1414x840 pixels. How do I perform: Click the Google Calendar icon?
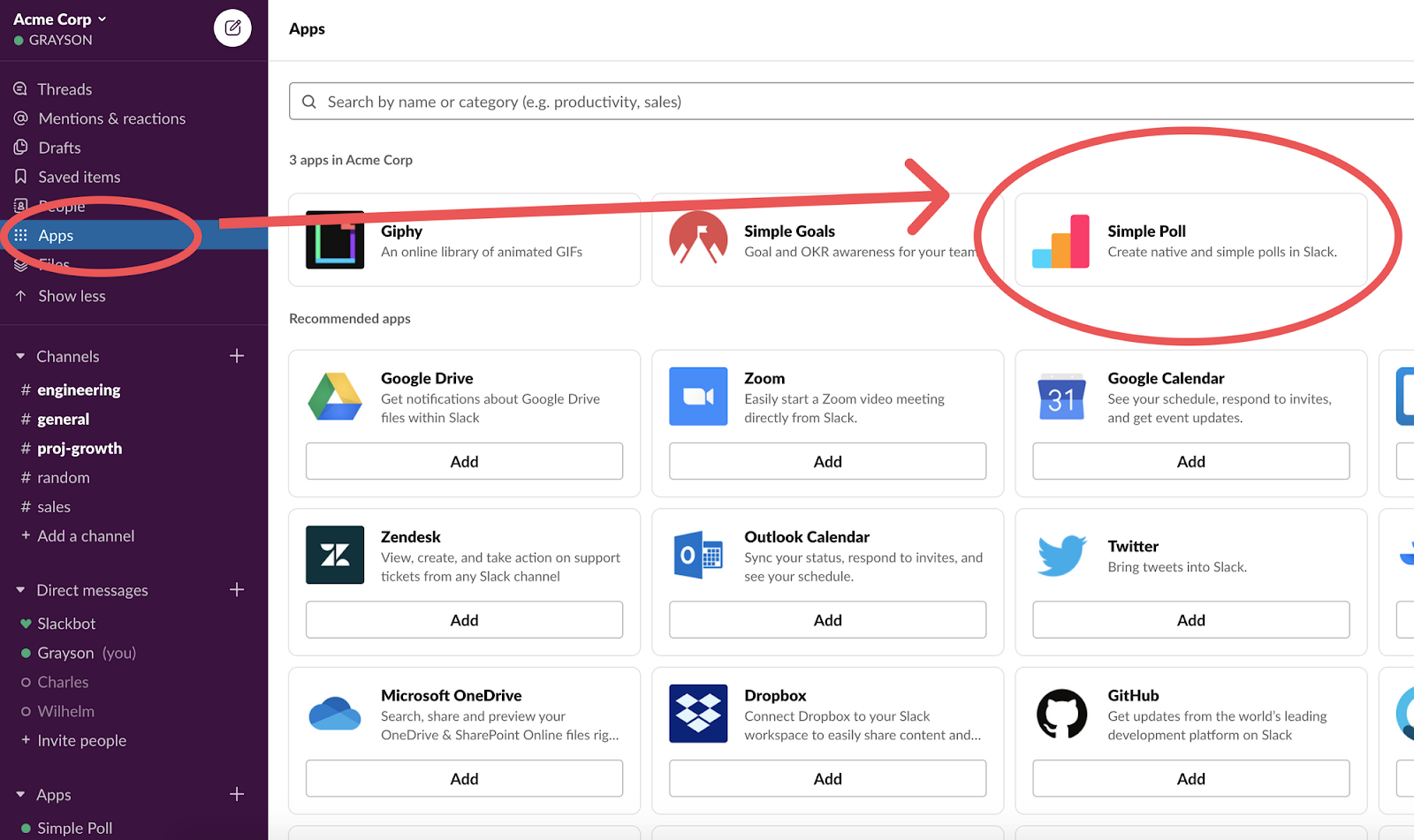coord(1061,397)
